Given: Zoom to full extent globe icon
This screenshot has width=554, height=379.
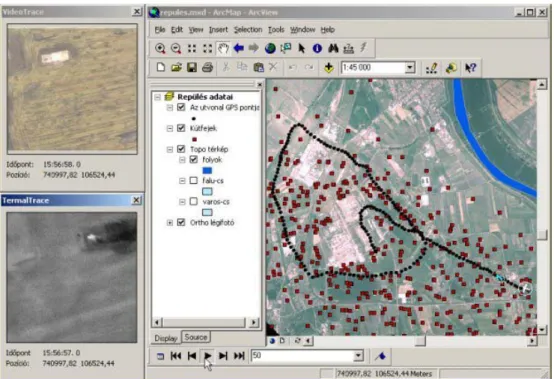Looking at the screenshot, I should click(270, 48).
